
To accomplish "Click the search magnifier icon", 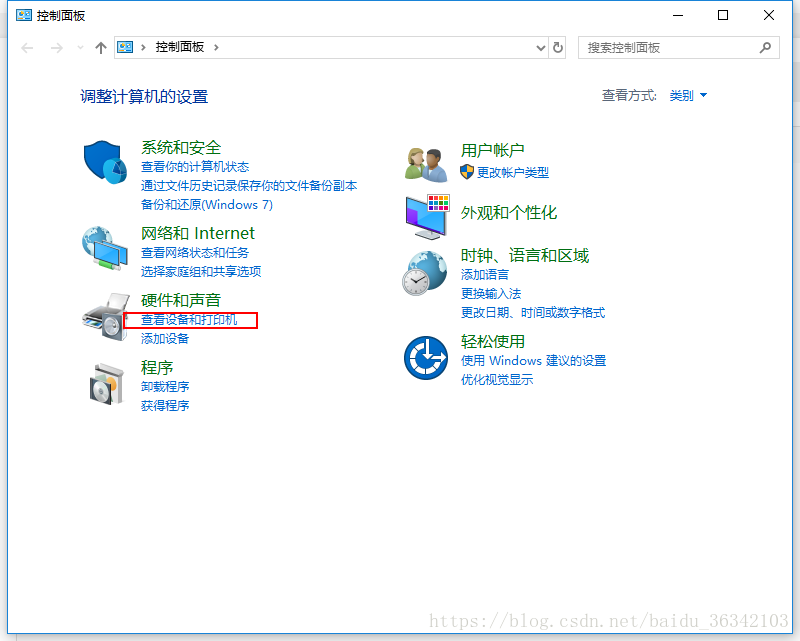I will 765,47.
